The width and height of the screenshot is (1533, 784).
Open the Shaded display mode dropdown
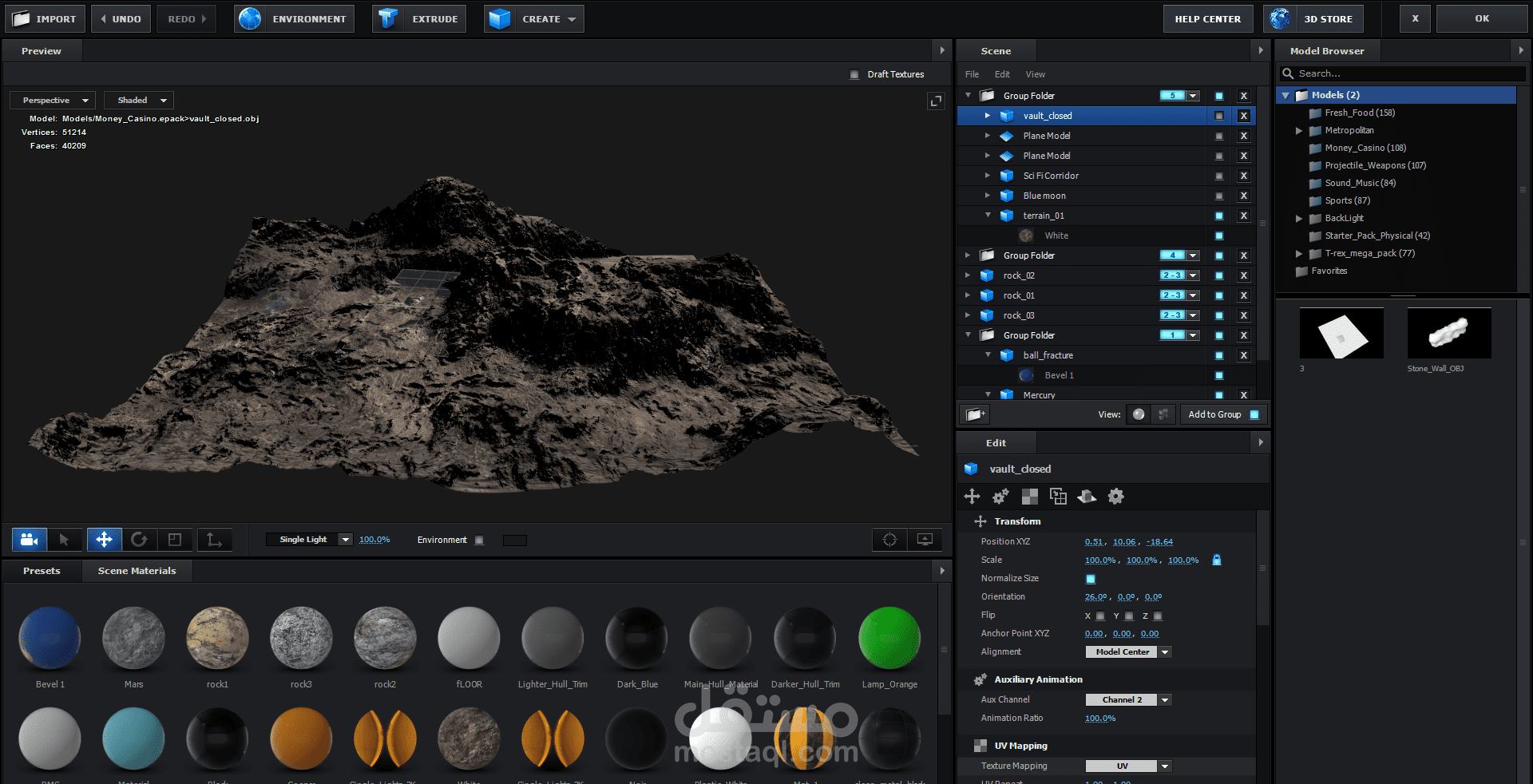click(x=139, y=101)
